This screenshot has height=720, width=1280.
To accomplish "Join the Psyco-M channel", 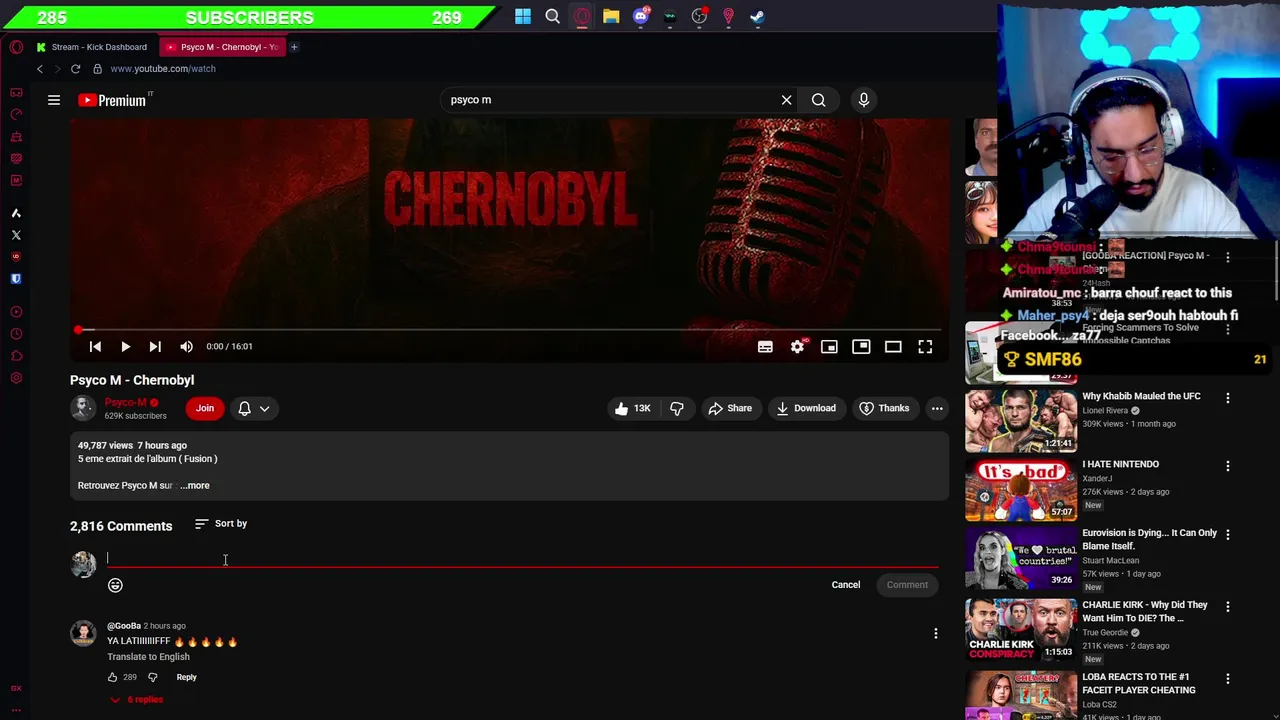I will [205, 408].
